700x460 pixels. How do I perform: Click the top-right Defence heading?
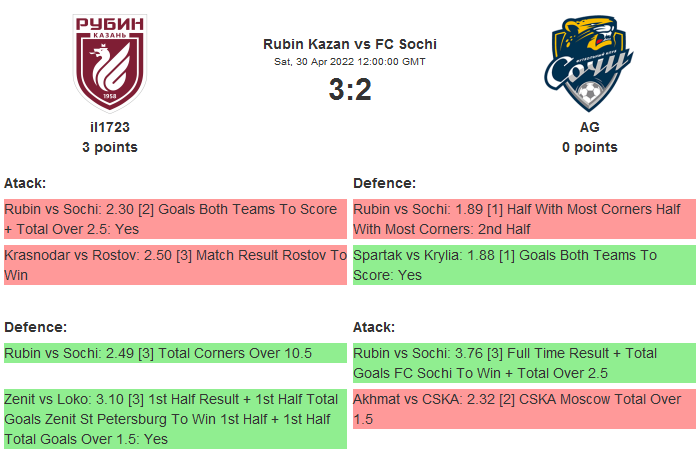(385, 183)
